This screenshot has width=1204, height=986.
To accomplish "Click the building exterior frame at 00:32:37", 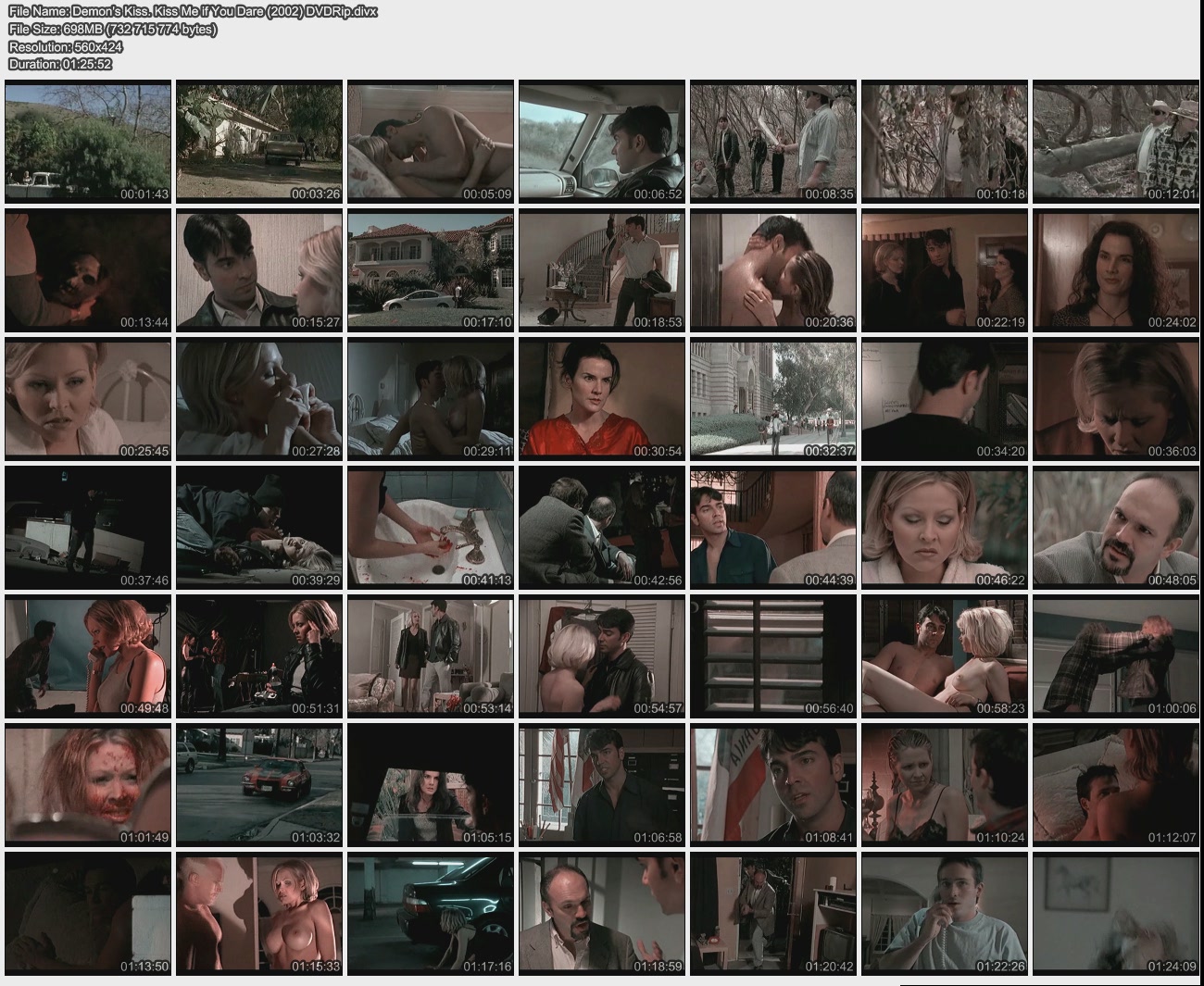I will (x=773, y=399).
